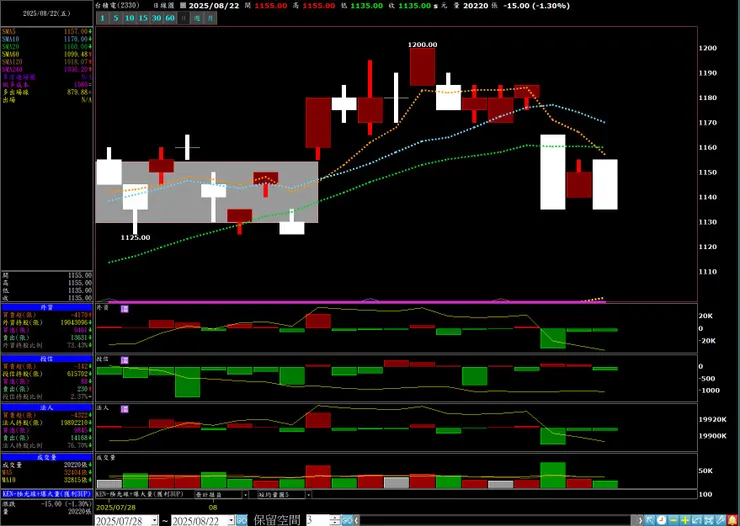The height and width of the screenshot is (526, 740).
Task: Switch to the 5-minute timeframe
Action: [x=116, y=18]
